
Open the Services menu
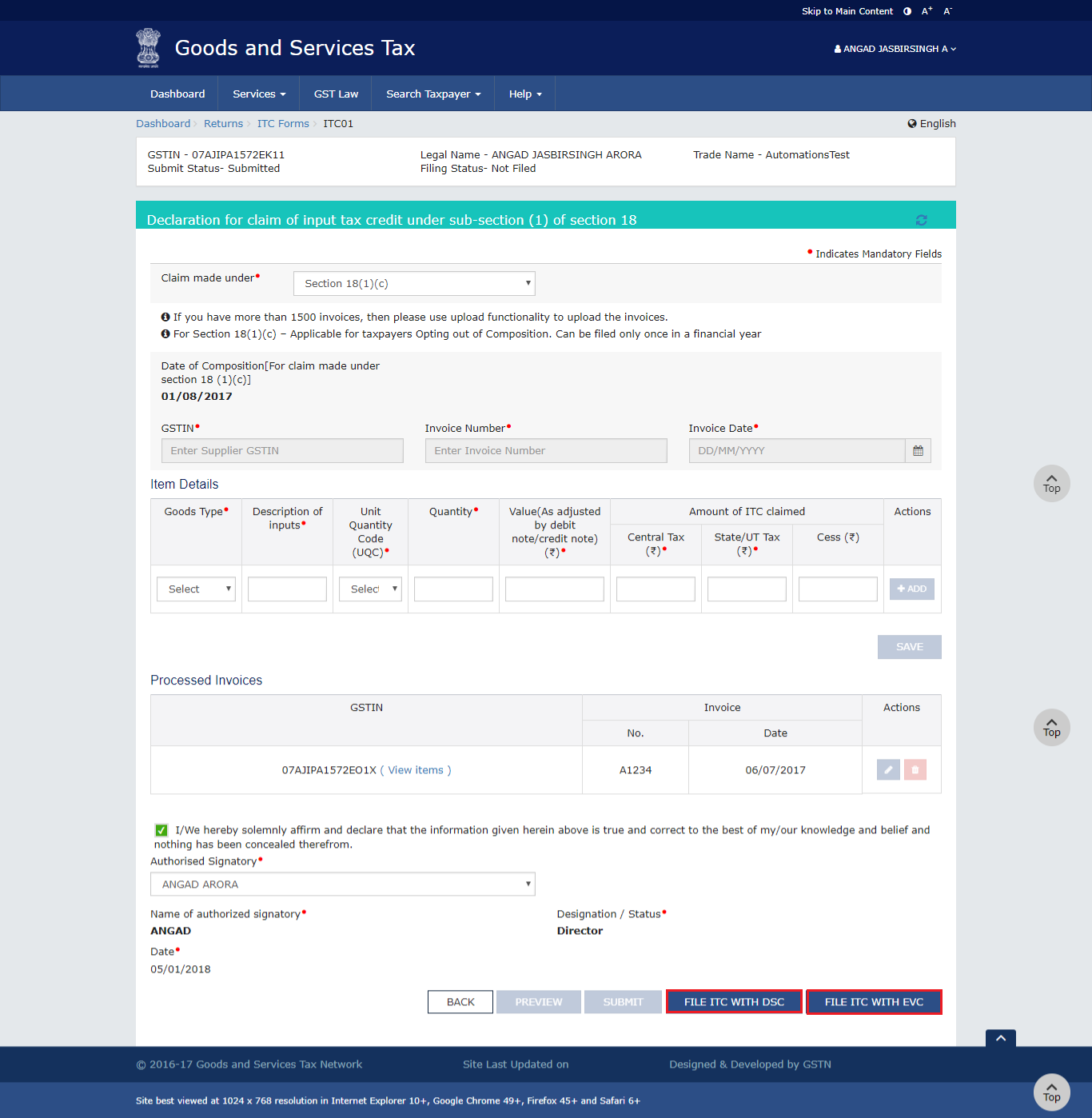[257, 94]
